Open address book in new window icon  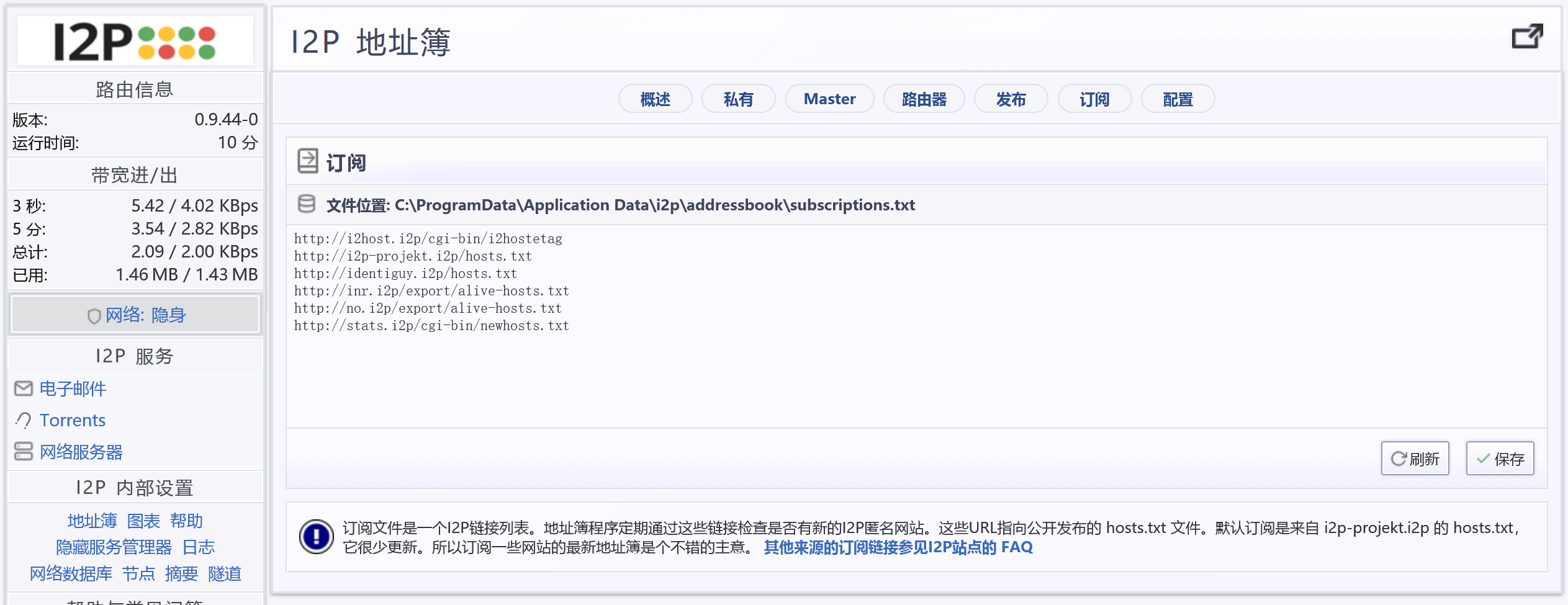[1526, 37]
